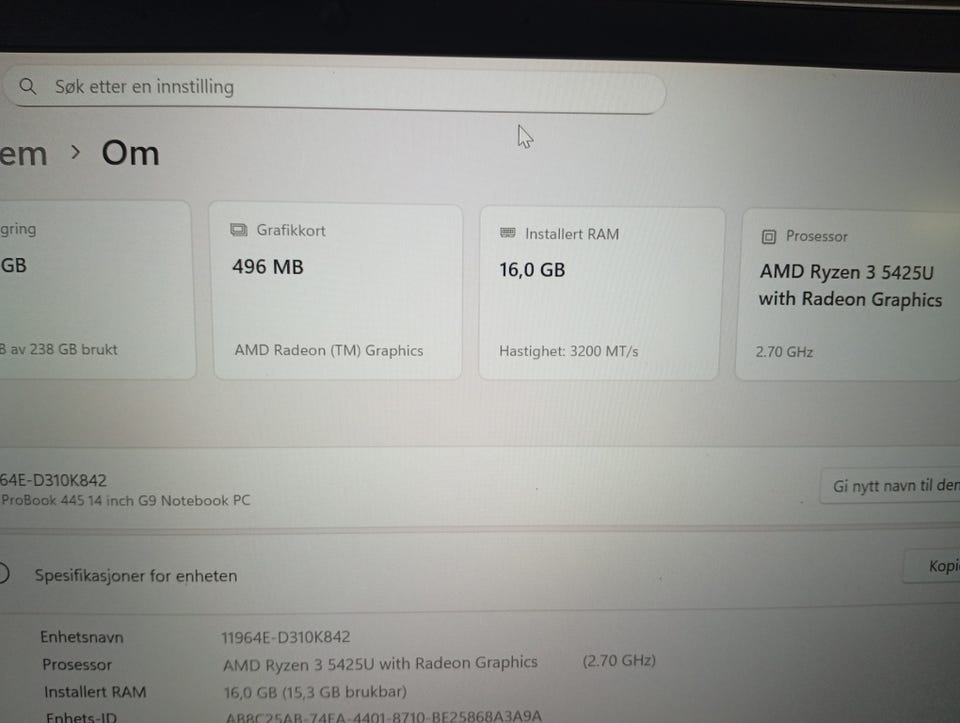
Task: Select the Enhets-ID value text
Action: (x=383, y=716)
